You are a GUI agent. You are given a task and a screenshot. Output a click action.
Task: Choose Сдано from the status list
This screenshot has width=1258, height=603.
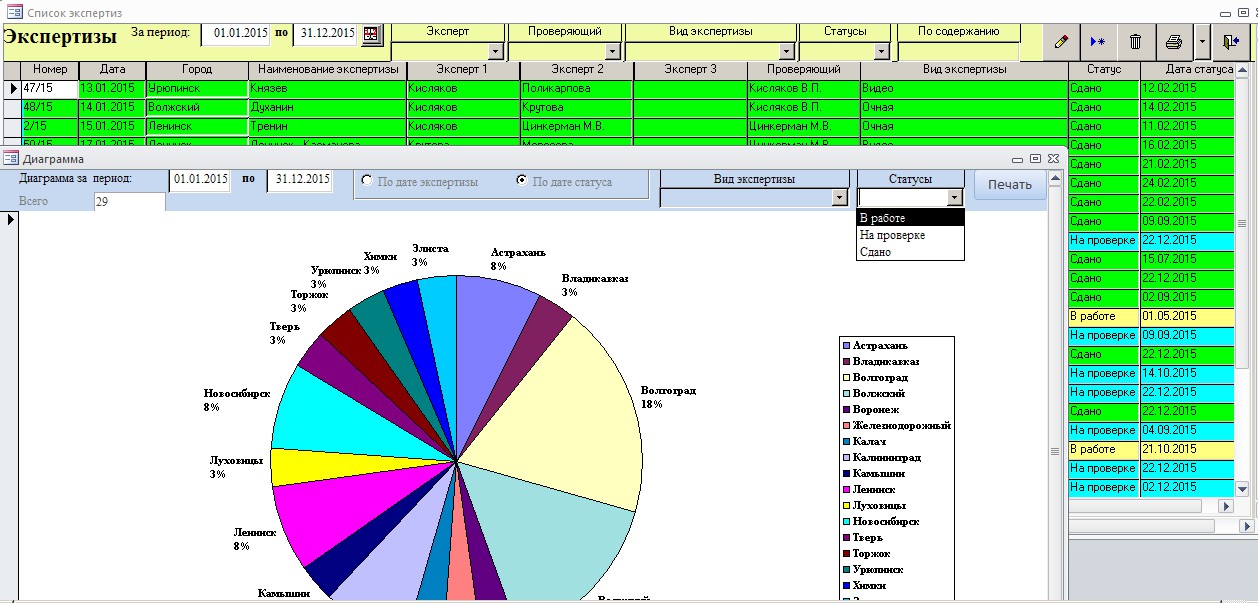pyautogui.click(x=910, y=252)
